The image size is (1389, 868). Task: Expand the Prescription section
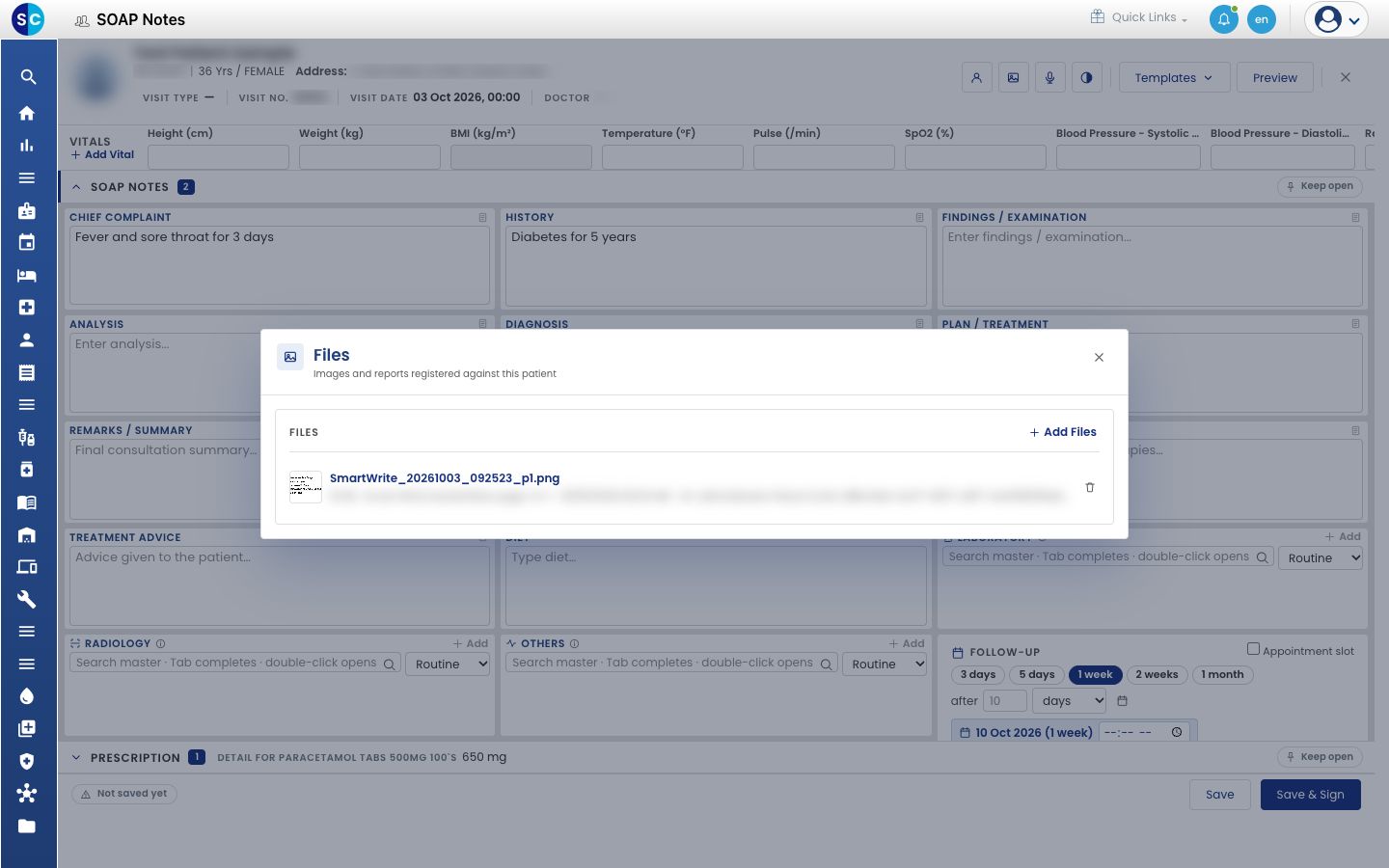coord(76,758)
